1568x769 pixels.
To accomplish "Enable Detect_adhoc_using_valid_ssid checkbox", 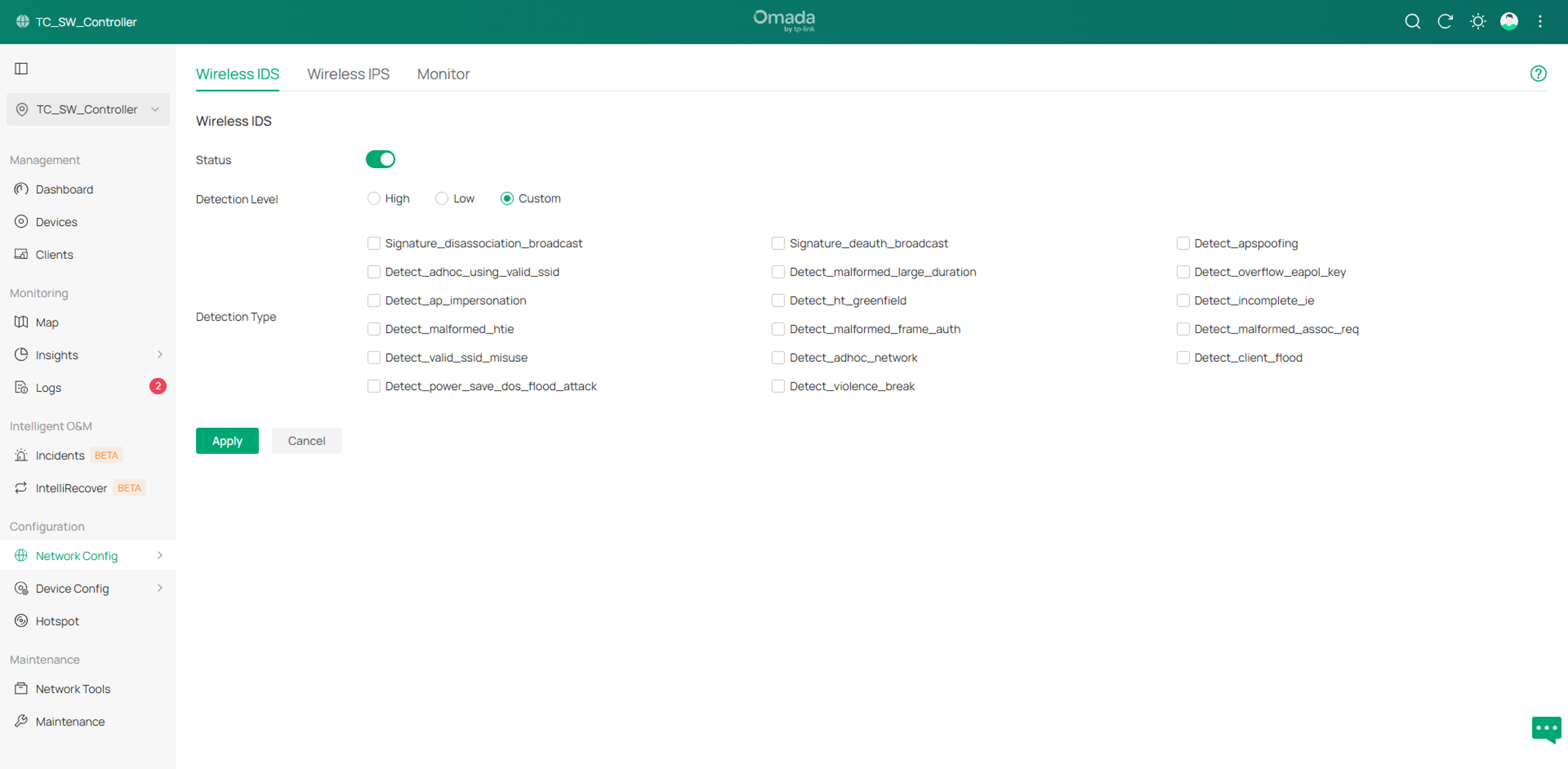I will click(374, 272).
